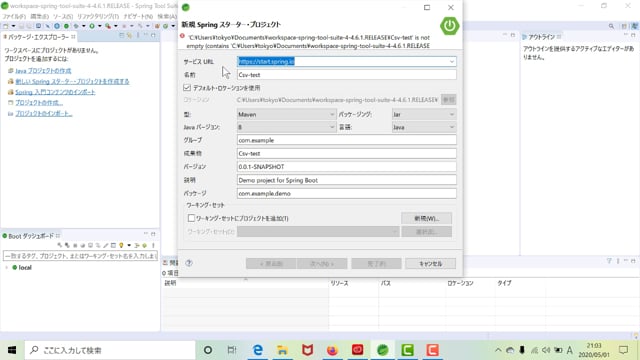Image resolution: width=640 pixels, height=360 pixels.
Task: Click the blue circular icon in main toolbar
Action: tap(57, 26)
